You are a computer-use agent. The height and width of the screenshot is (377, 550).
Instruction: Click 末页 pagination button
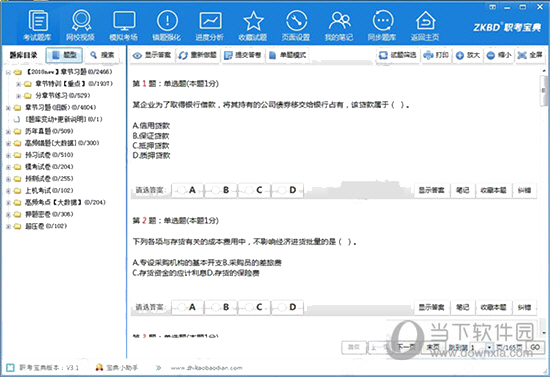432,347
